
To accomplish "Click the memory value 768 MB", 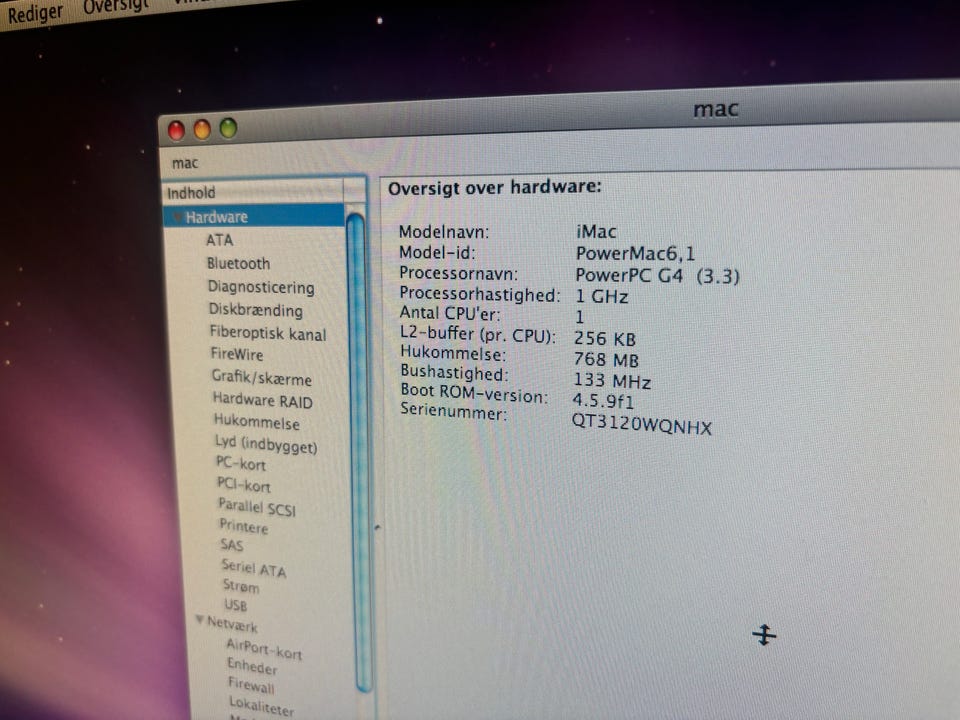I will coord(606,359).
